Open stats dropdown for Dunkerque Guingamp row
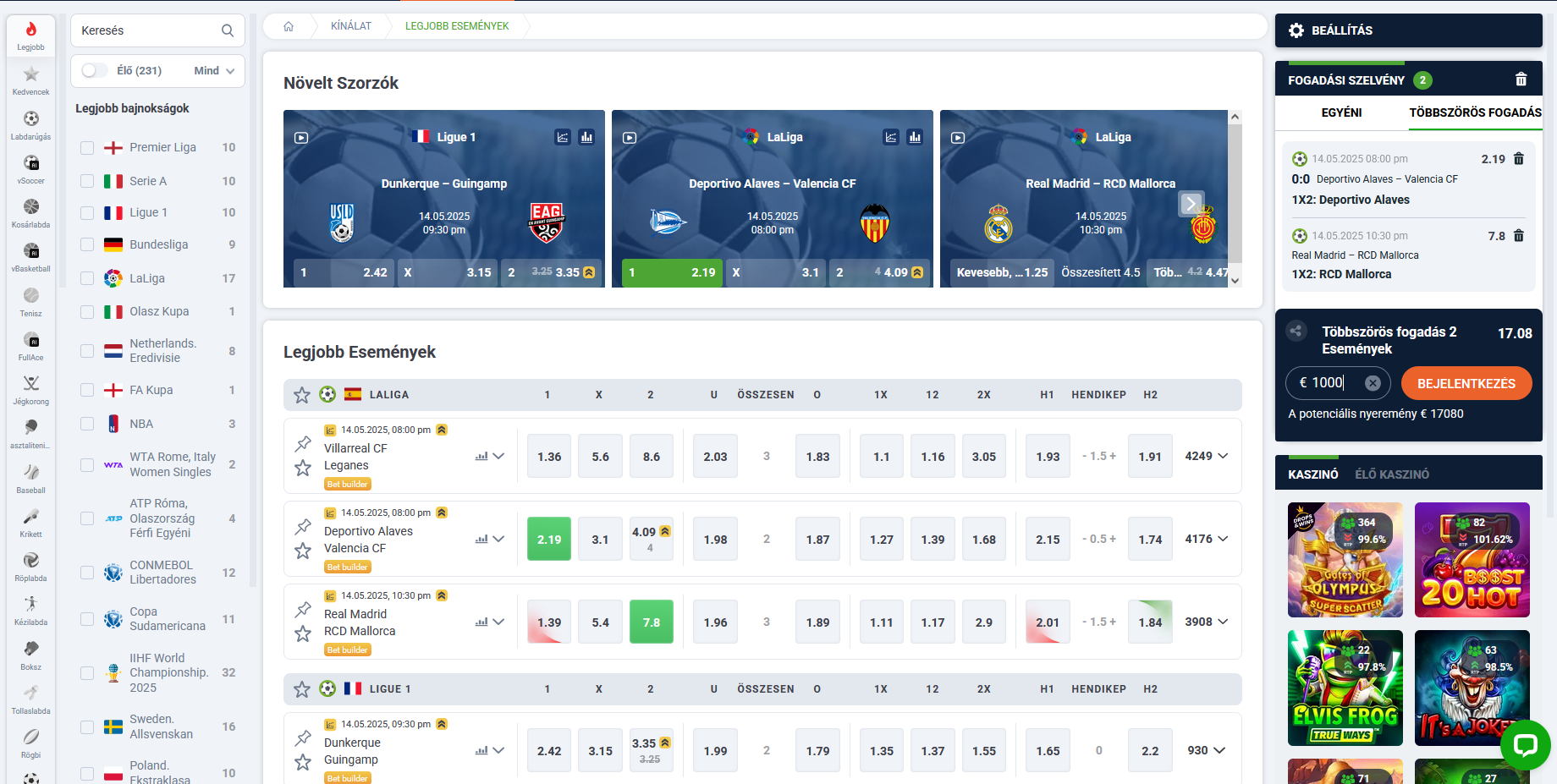Viewport: 1557px width, 784px height. (490, 750)
